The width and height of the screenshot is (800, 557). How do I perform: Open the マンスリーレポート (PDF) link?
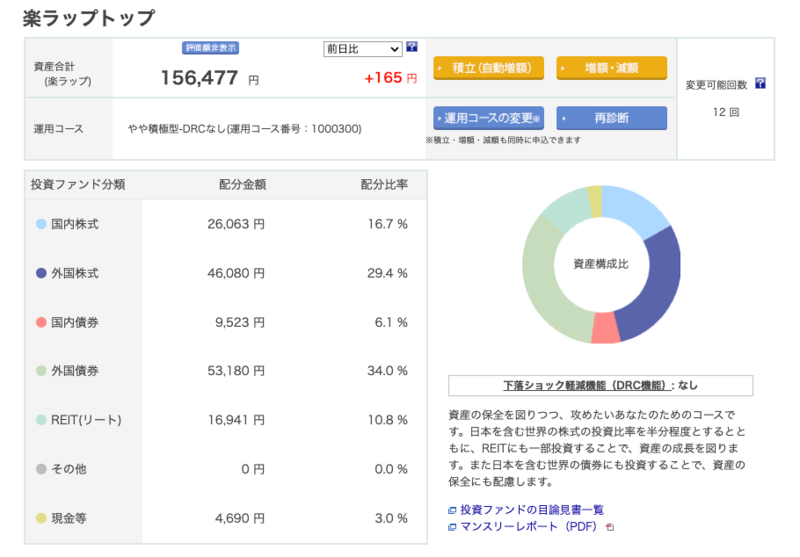click(x=531, y=527)
